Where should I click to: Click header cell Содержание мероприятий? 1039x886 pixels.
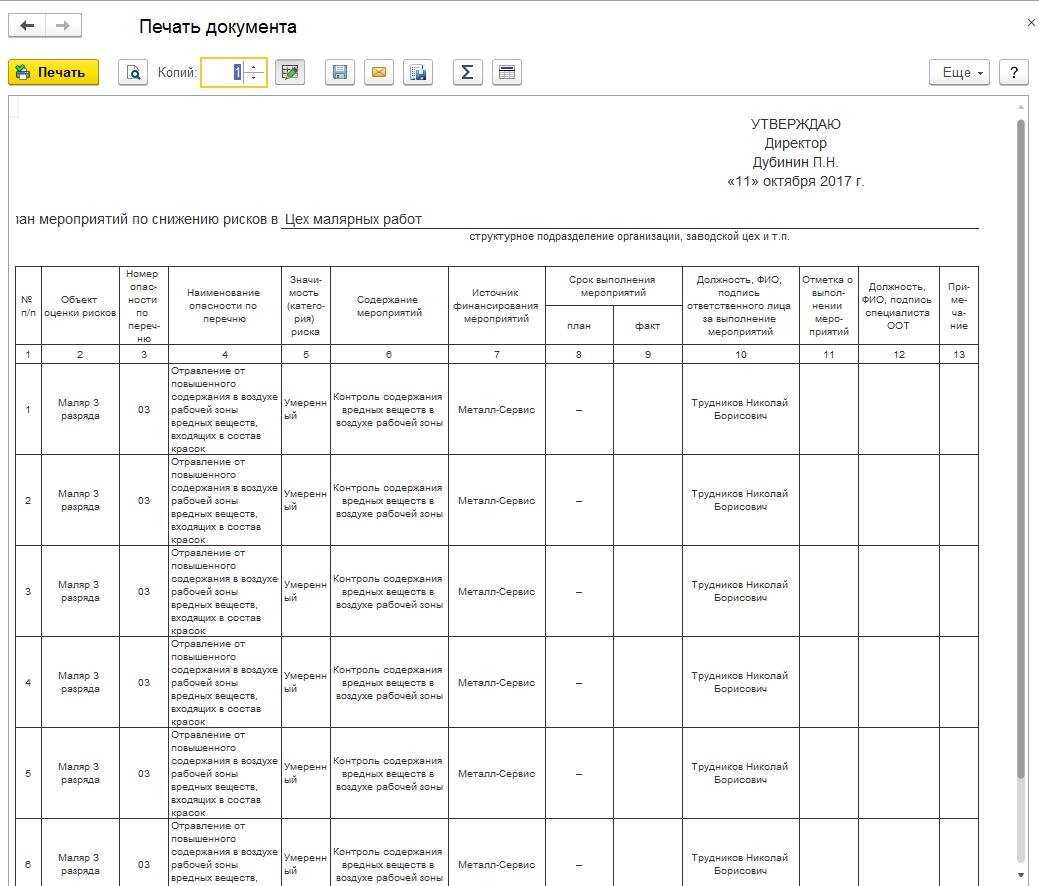(390, 306)
